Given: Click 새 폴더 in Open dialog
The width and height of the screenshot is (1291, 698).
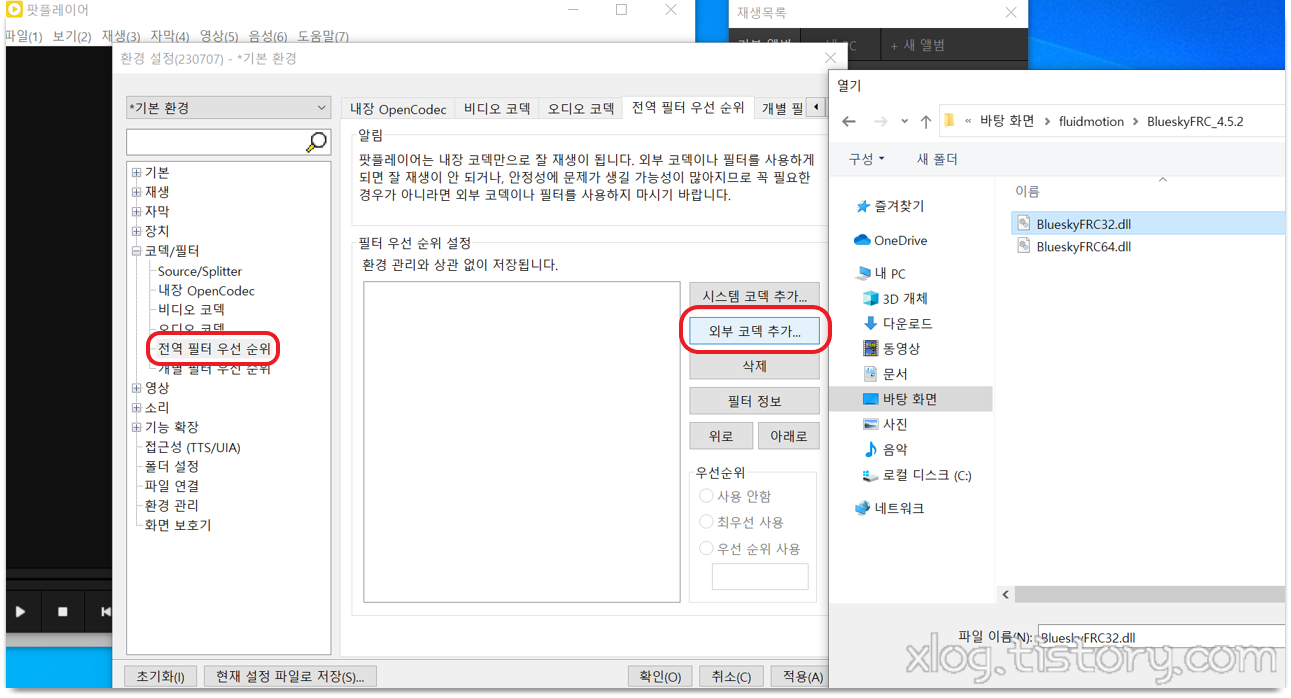Looking at the screenshot, I should tap(937, 159).
